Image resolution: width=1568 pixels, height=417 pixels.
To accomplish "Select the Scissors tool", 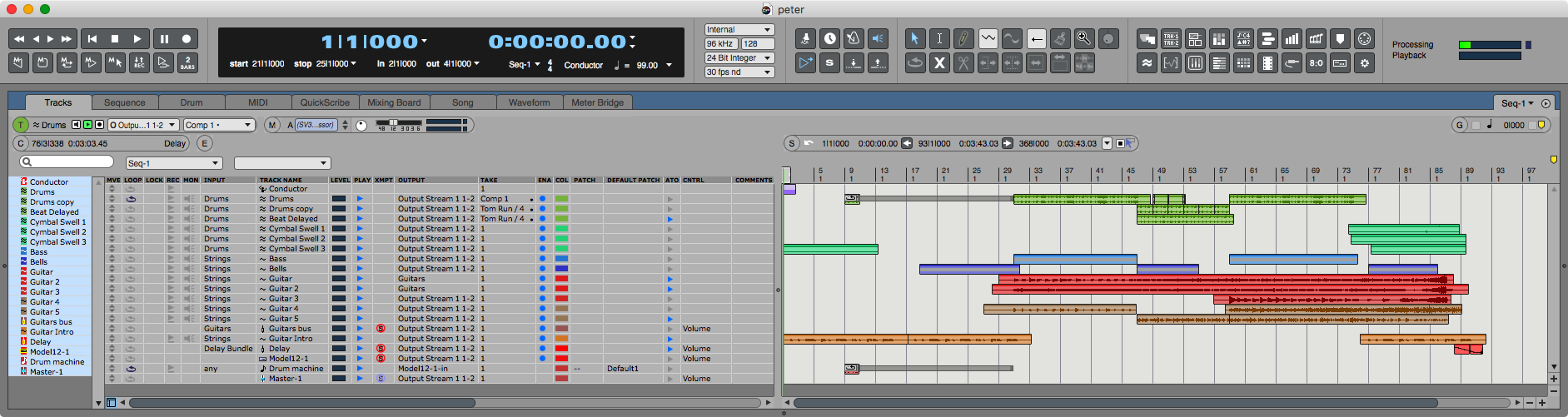I will 963,62.
